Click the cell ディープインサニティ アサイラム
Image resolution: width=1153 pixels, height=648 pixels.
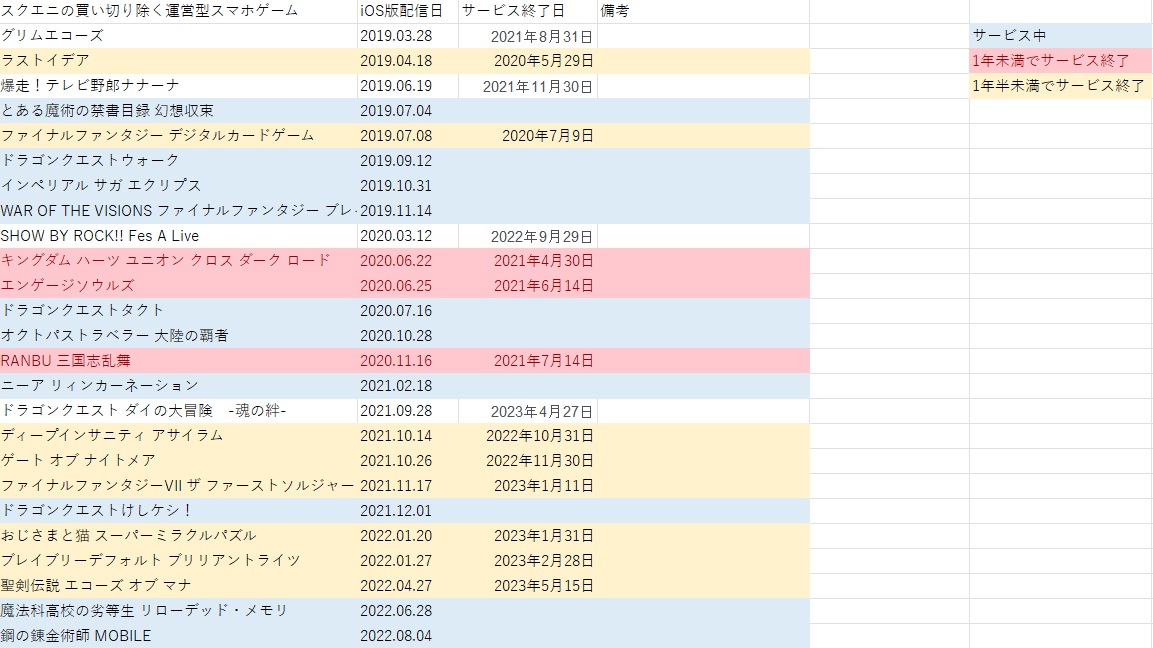179,436
